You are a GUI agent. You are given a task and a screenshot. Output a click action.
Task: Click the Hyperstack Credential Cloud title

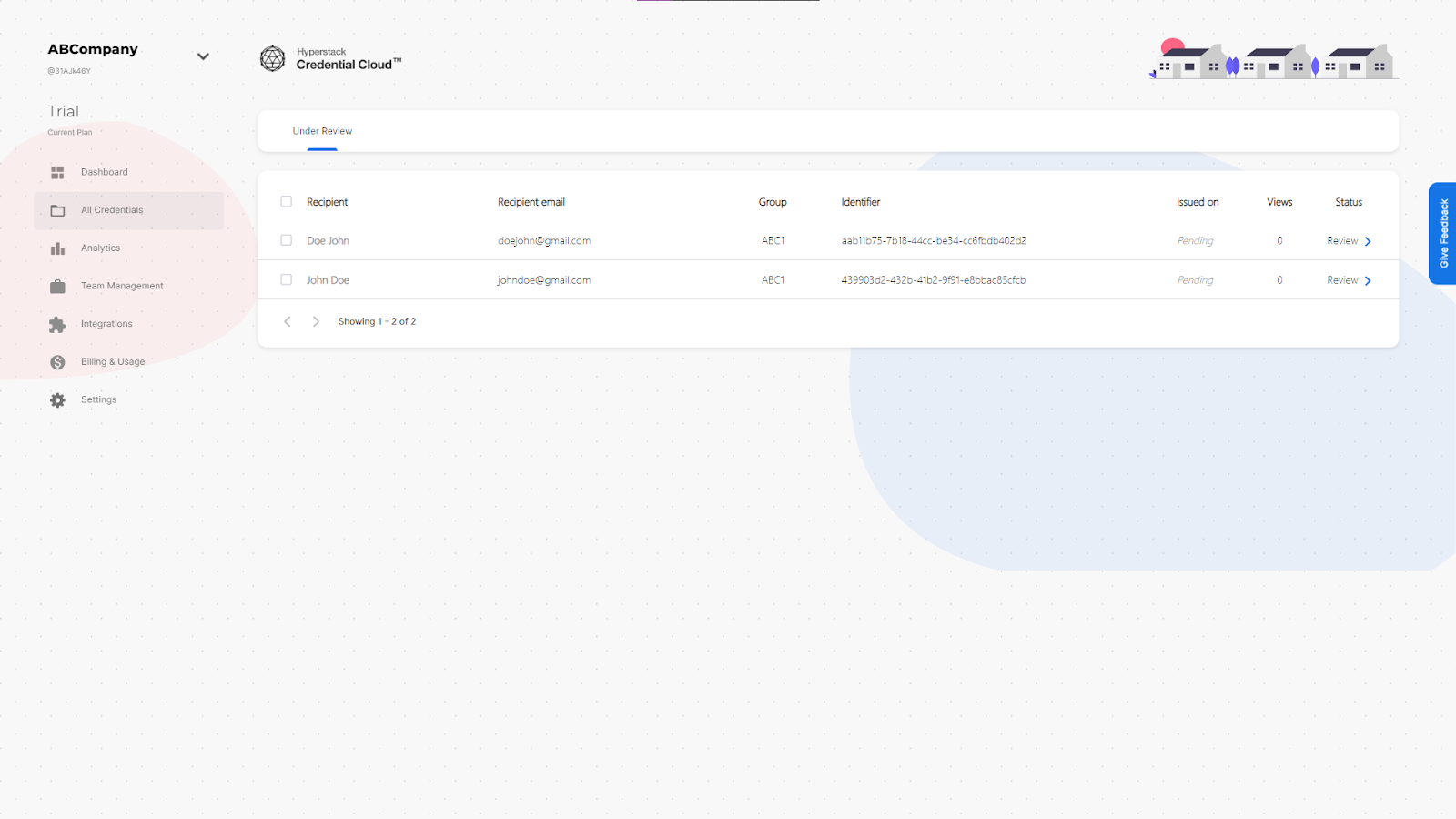coord(349,59)
